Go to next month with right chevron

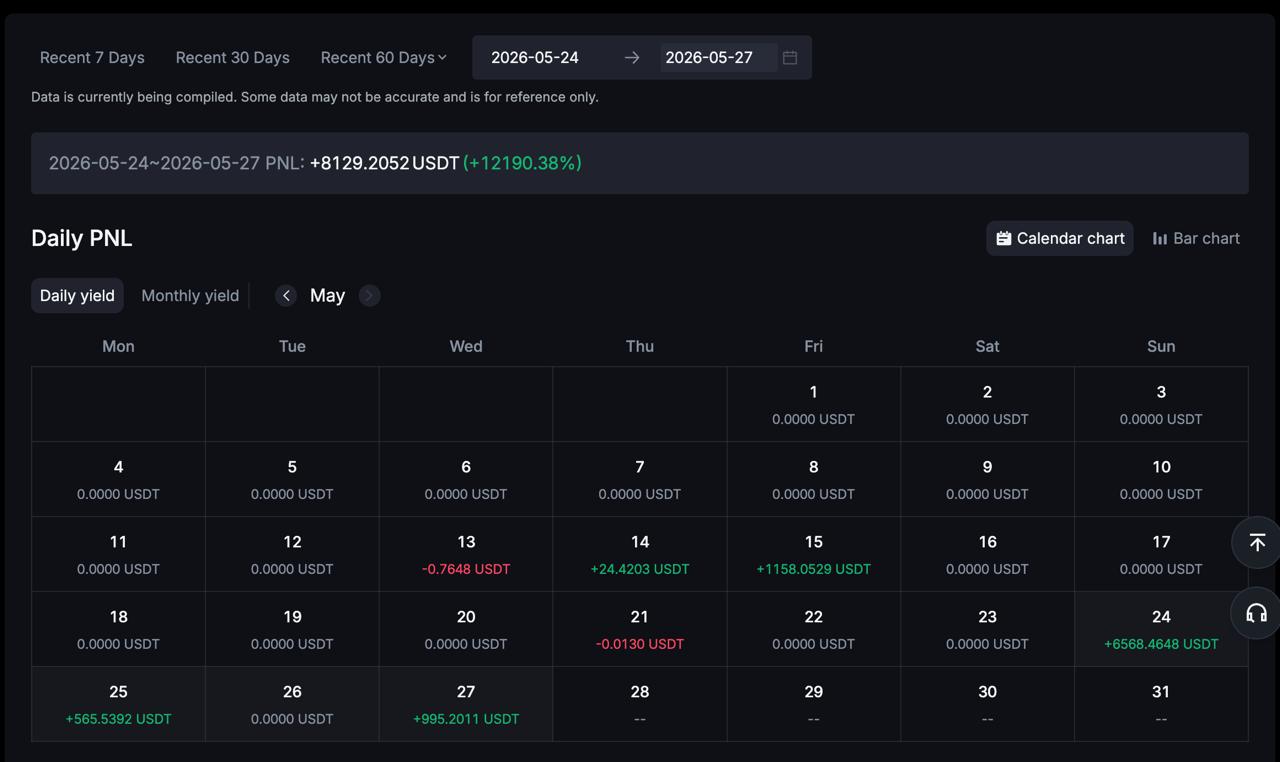tap(369, 295)
